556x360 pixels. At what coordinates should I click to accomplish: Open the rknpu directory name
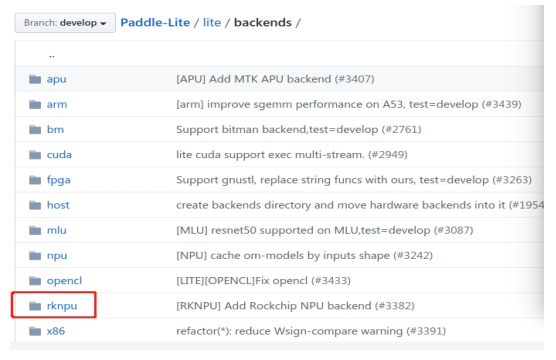[x=62, y=306]
